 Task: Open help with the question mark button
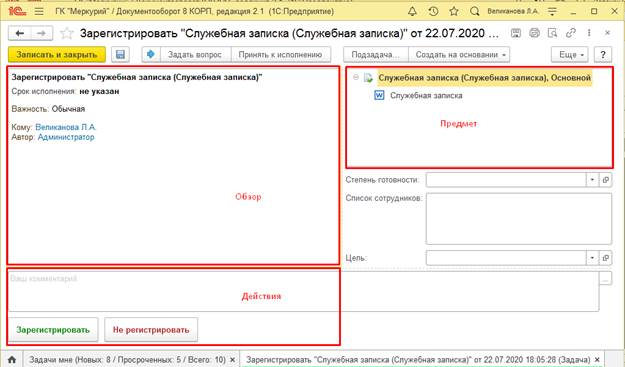(603, 55)
